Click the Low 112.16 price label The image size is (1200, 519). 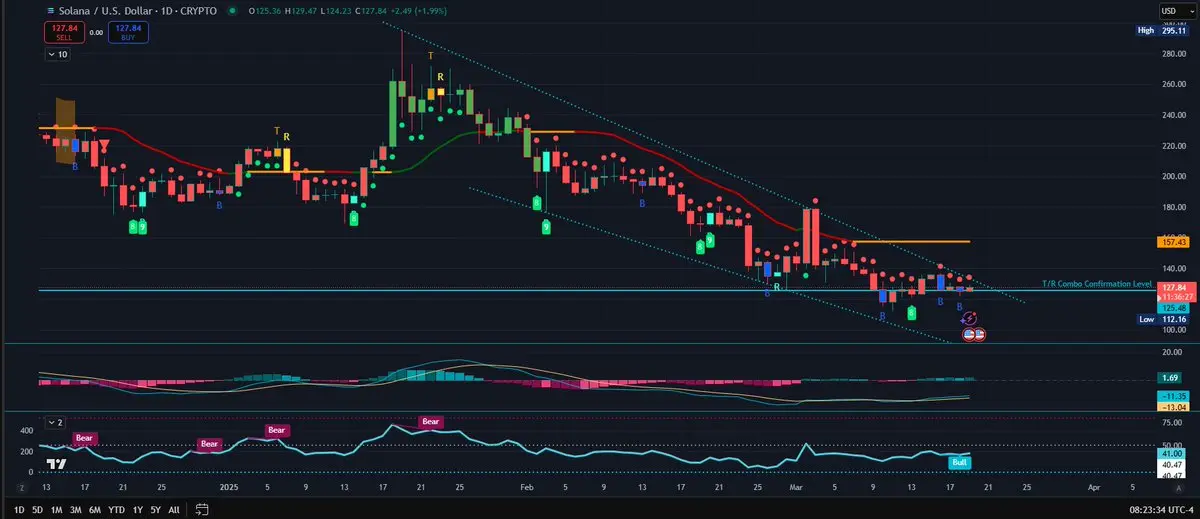1162,320
